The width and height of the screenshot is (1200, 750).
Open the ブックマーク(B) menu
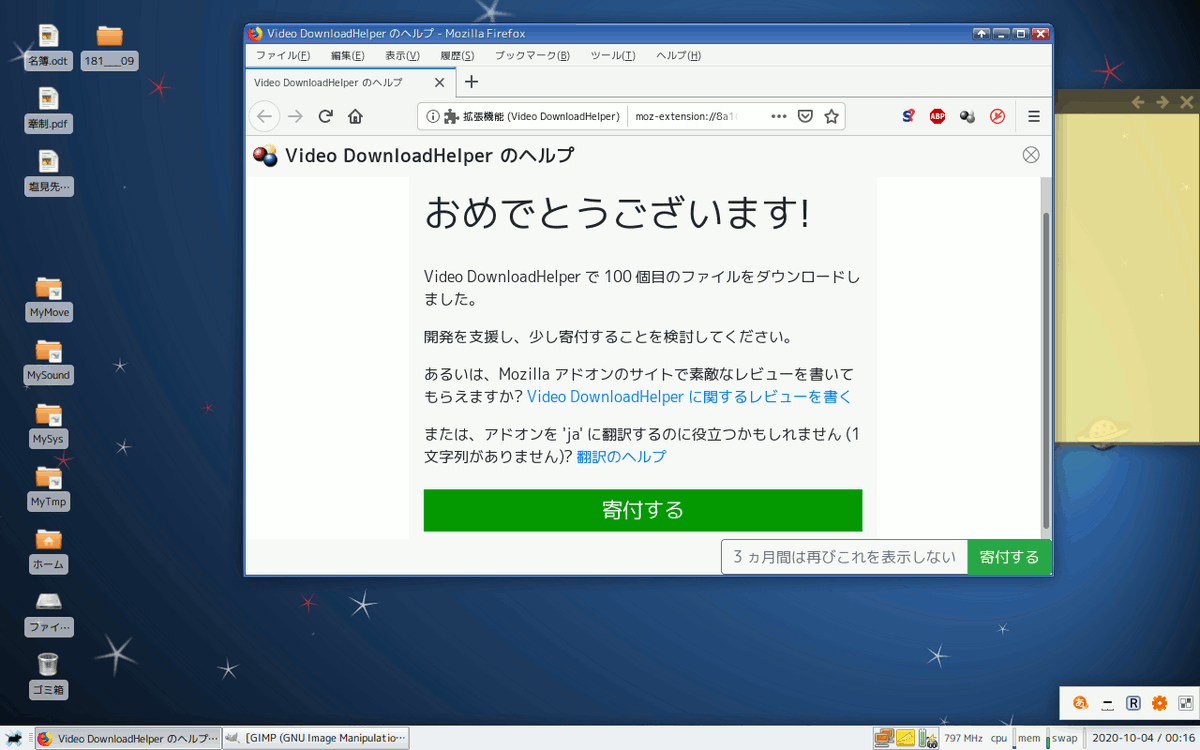coord(532,55)
